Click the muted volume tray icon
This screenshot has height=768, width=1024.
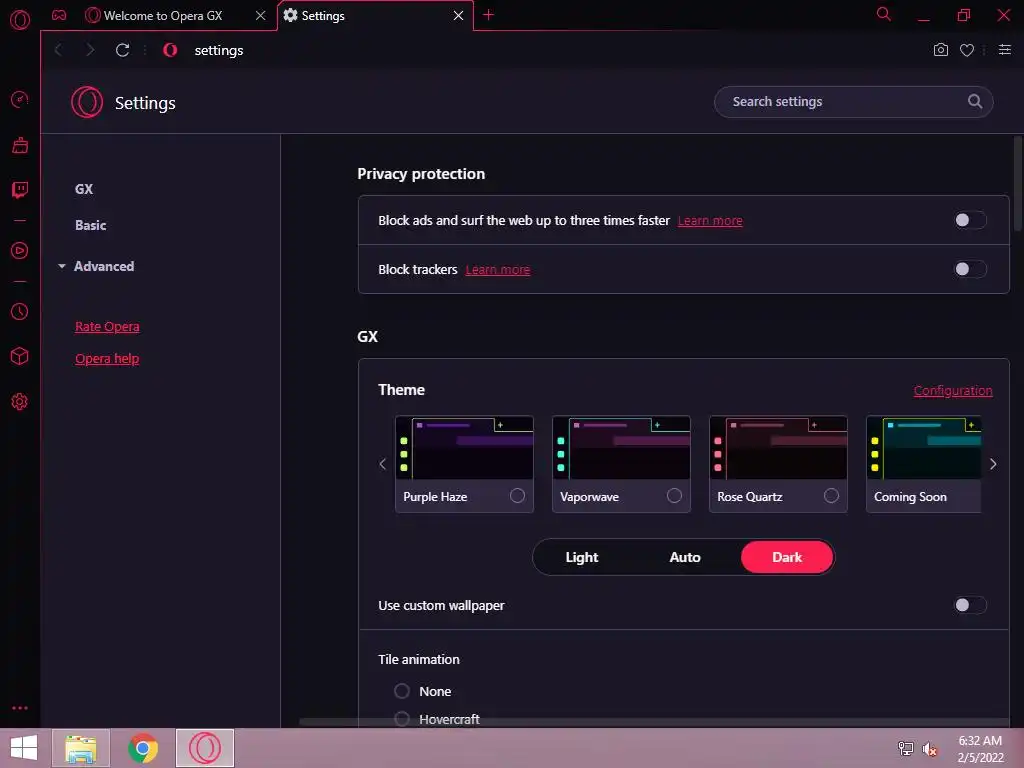pyautogui.click(x=930, y=749)
